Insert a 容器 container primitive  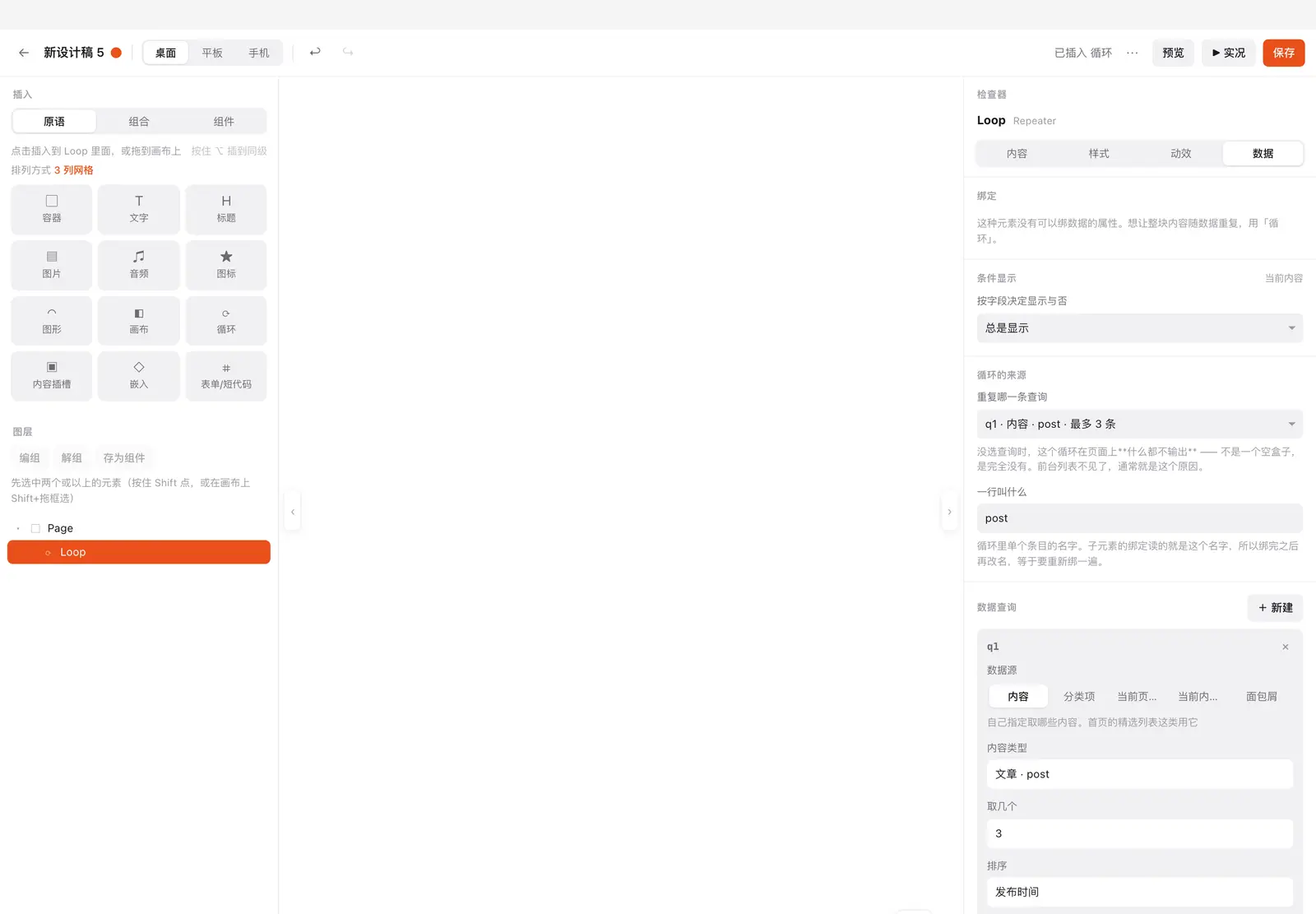point(52,209)
